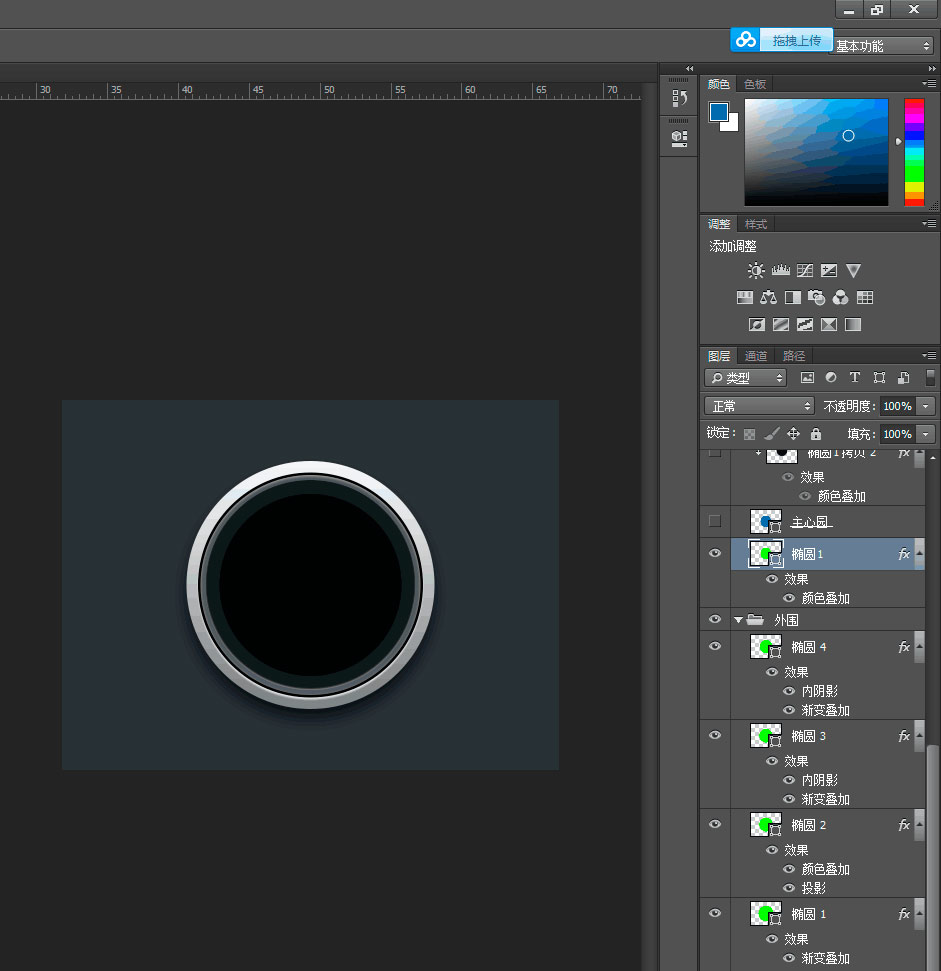Switch to the 样式 tab
Viewport: 941px width, 971px height.
[756, 224]
